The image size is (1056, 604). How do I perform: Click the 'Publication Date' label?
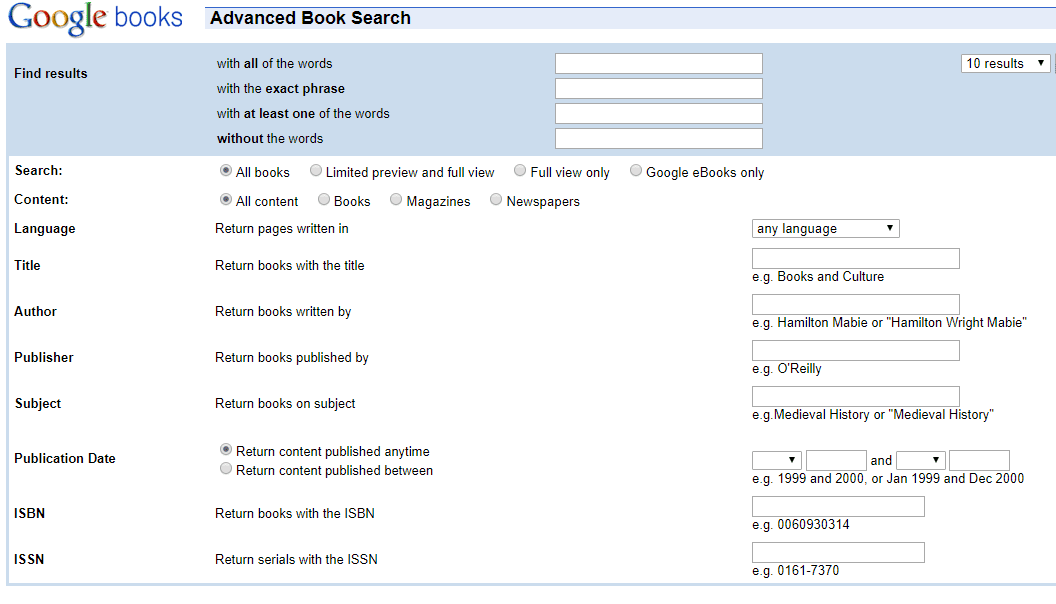click(65, 459)
